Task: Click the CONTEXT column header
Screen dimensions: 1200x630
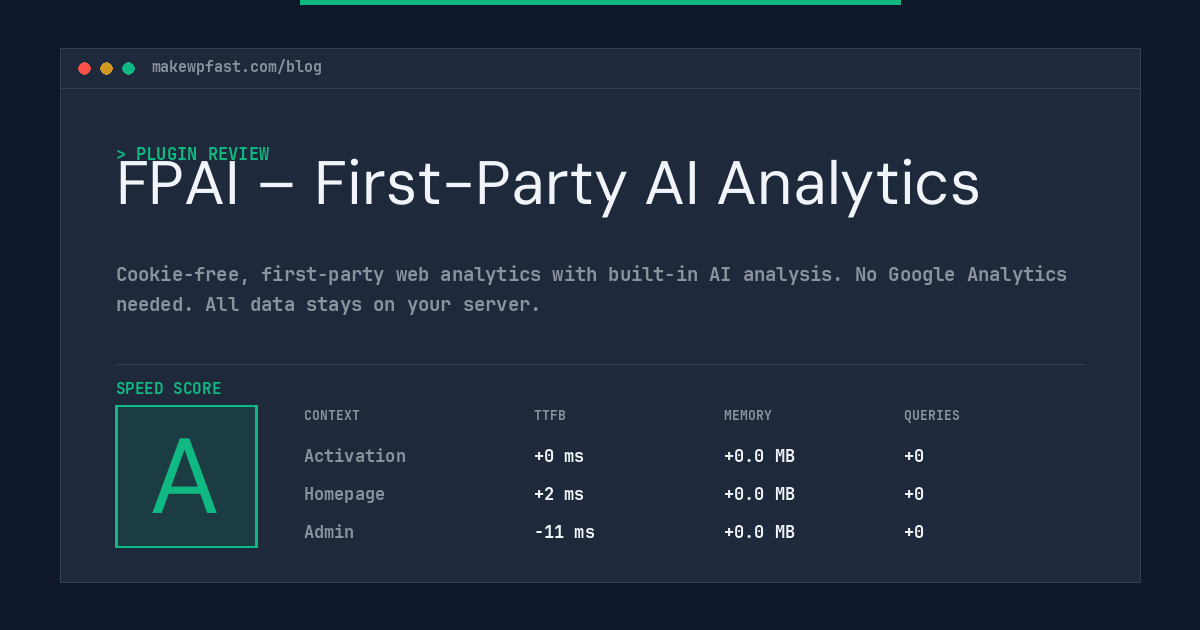Action: point(332,416)
